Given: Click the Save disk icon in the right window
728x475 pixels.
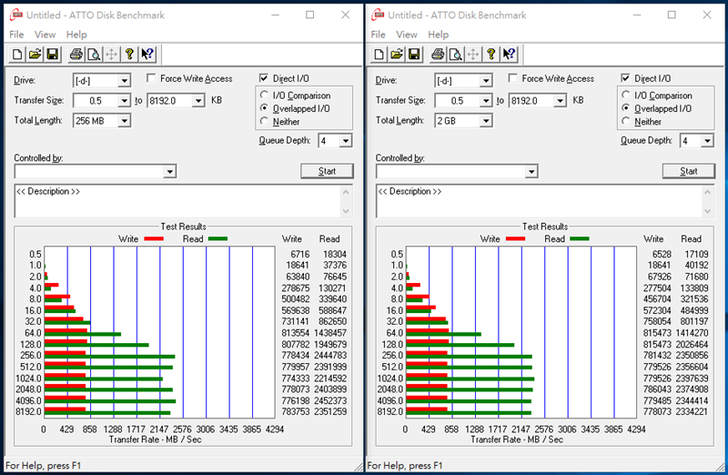Looking at the screenshot, I should coord(412,54).
